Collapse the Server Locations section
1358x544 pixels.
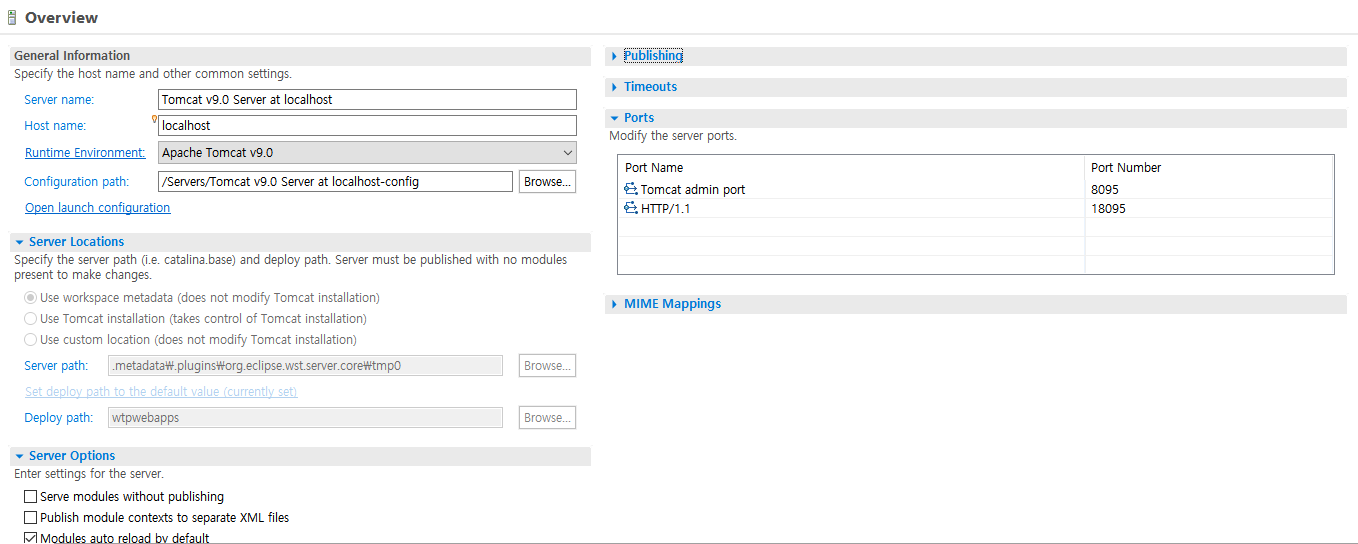[19, 242]
